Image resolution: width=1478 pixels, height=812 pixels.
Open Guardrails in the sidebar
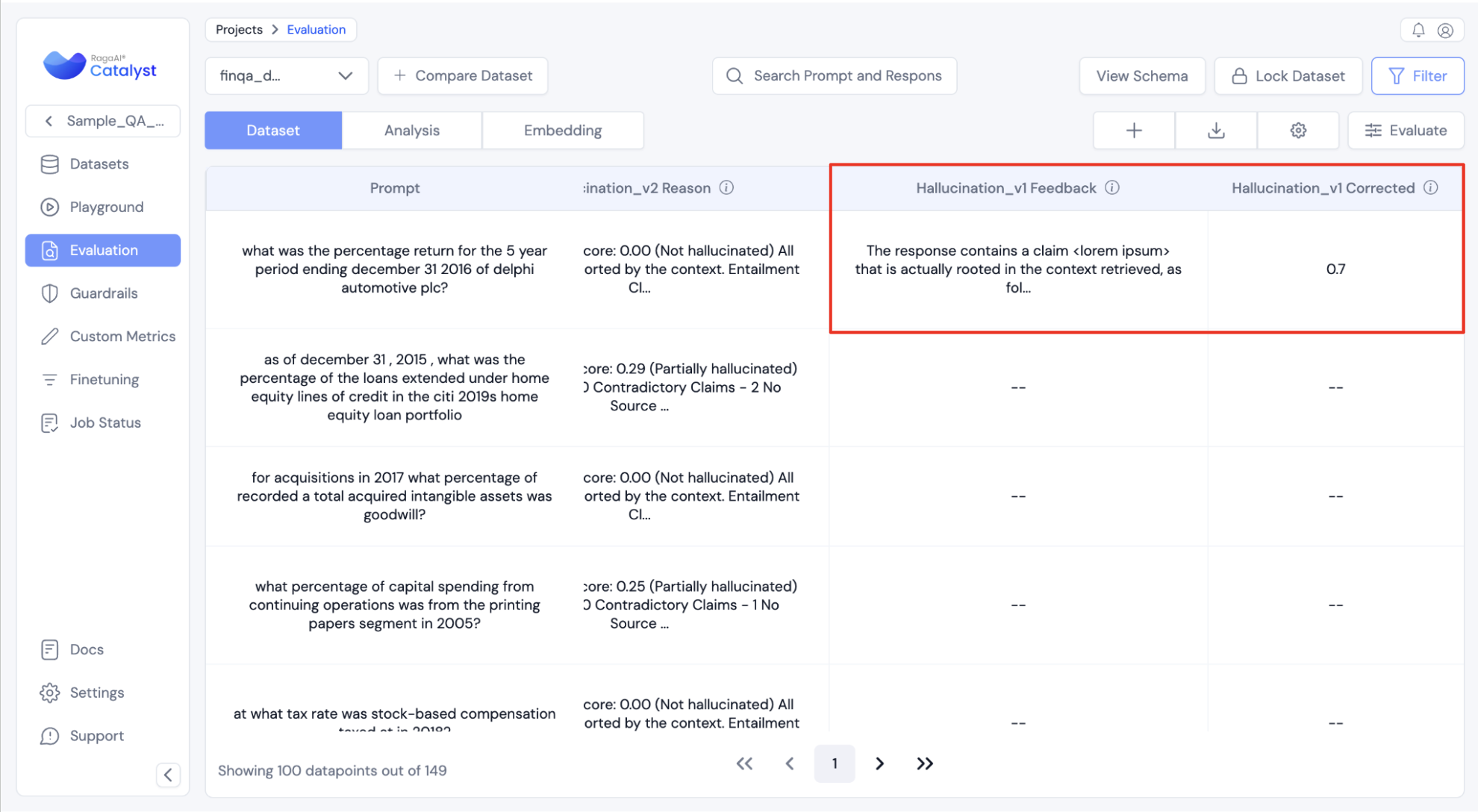click(x=103, y=293)
